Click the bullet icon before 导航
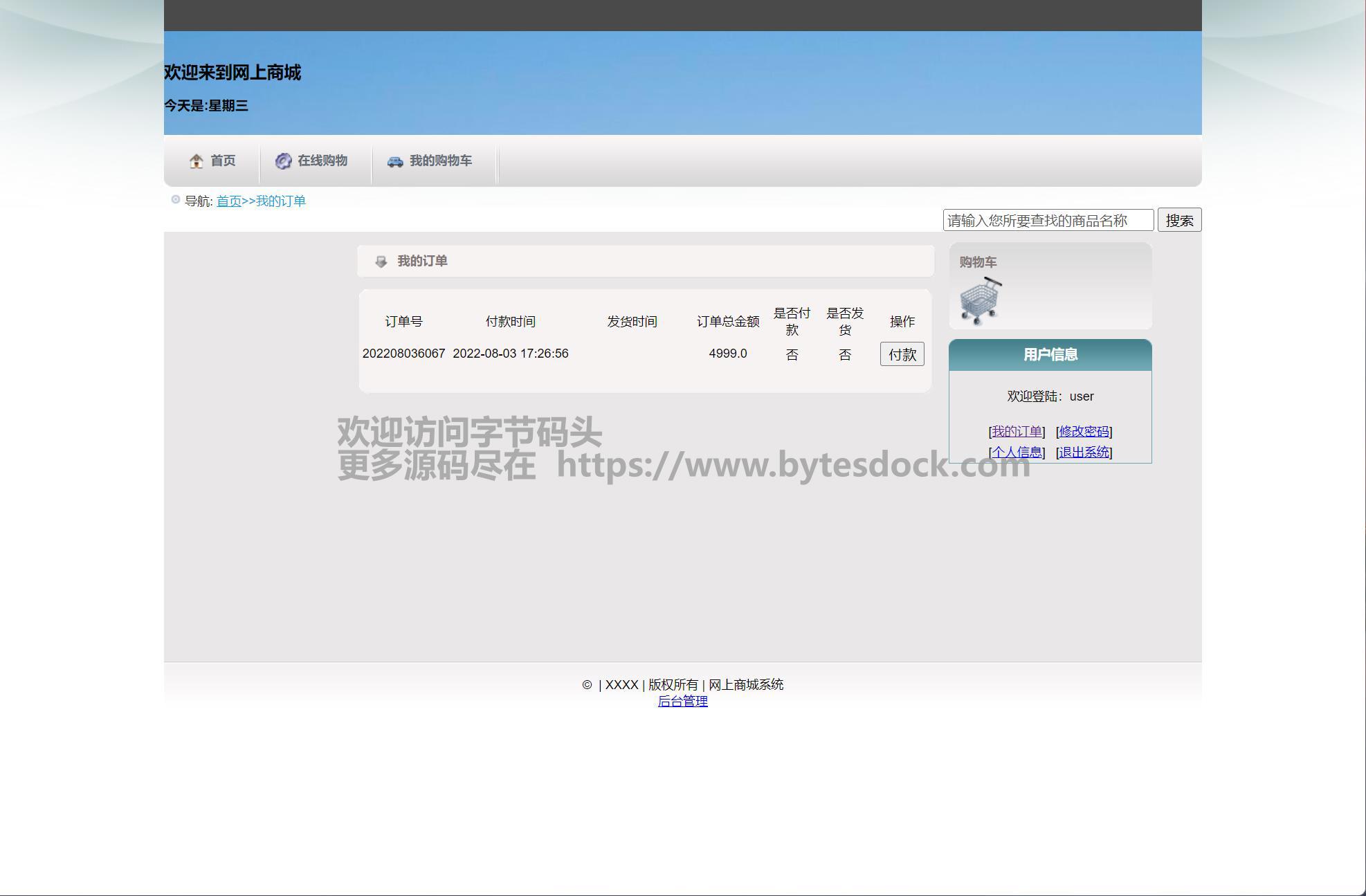 [176, 200]
